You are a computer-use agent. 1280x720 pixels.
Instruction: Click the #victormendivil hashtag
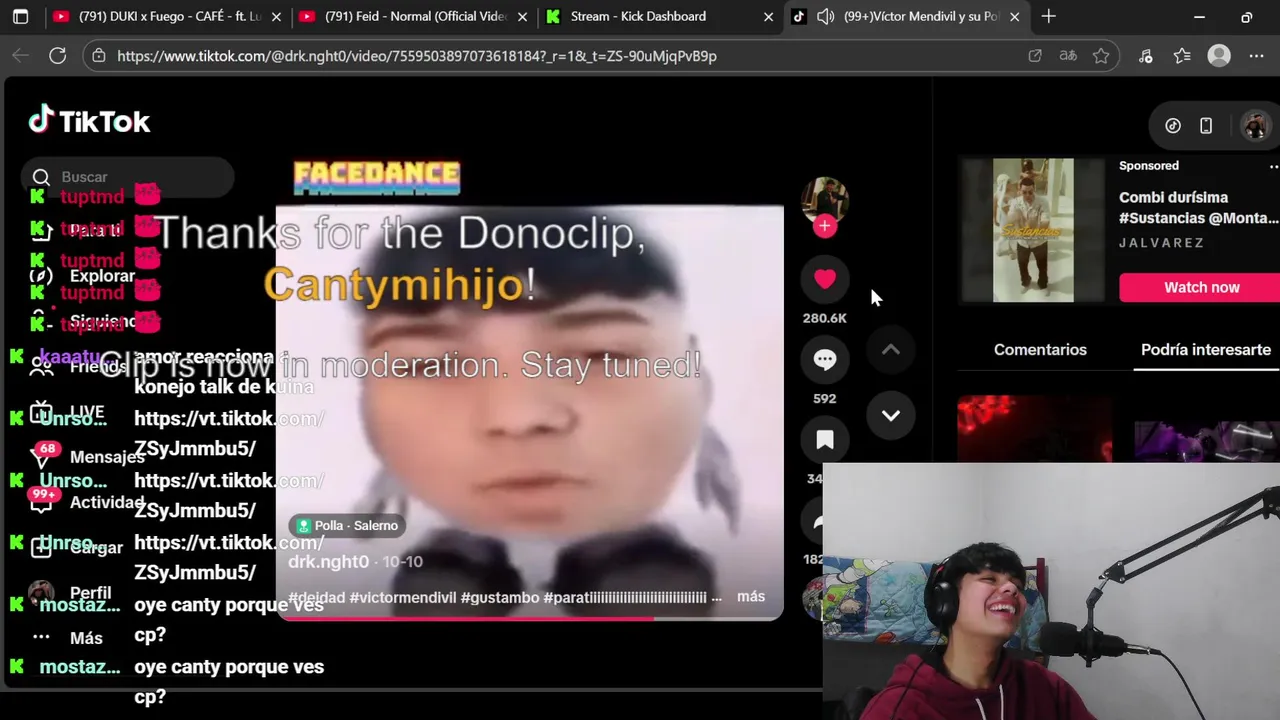pos(403,597)
